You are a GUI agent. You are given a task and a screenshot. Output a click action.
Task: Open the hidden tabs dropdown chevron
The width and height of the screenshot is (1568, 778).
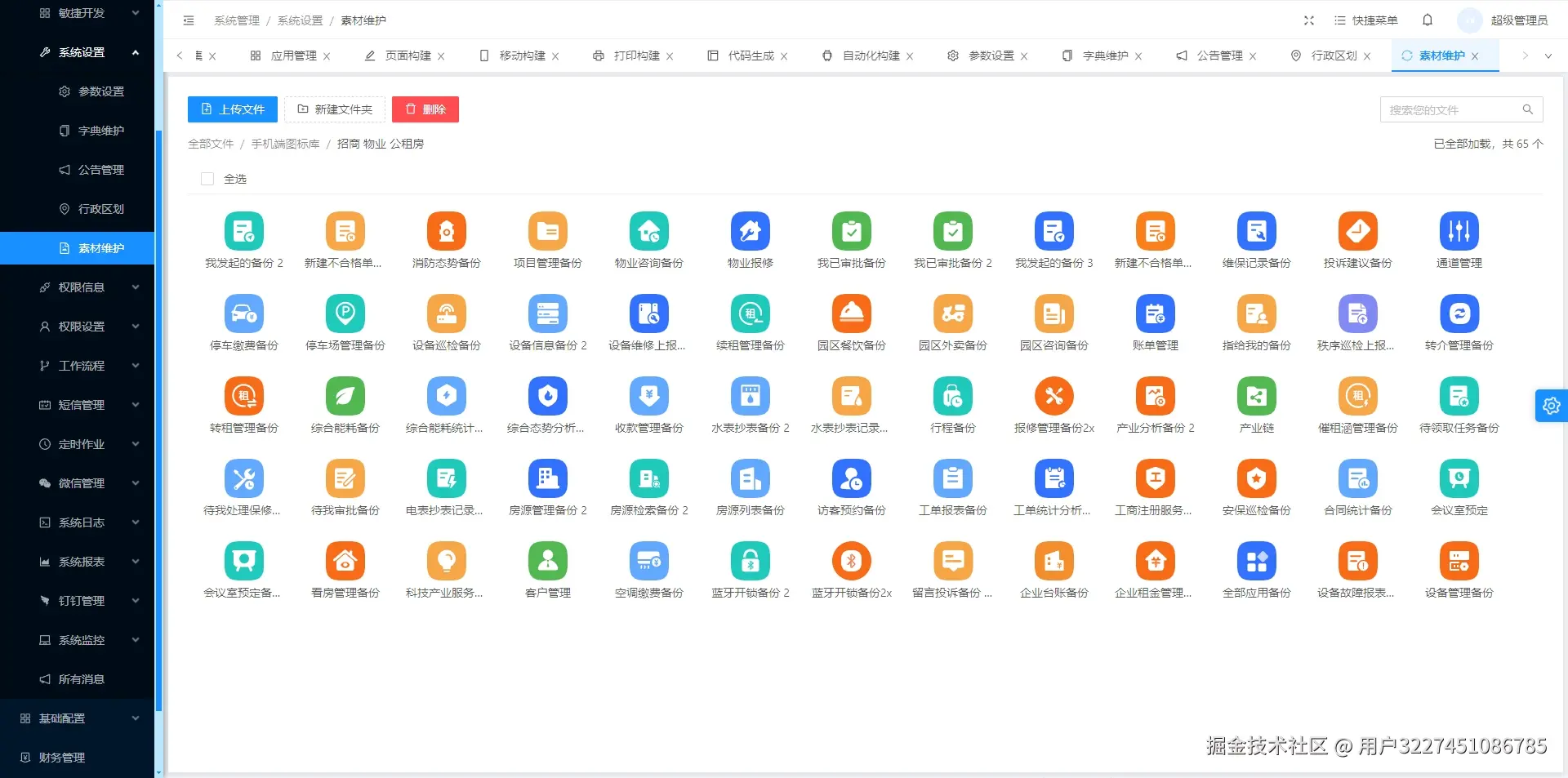tap(1549, 56)
